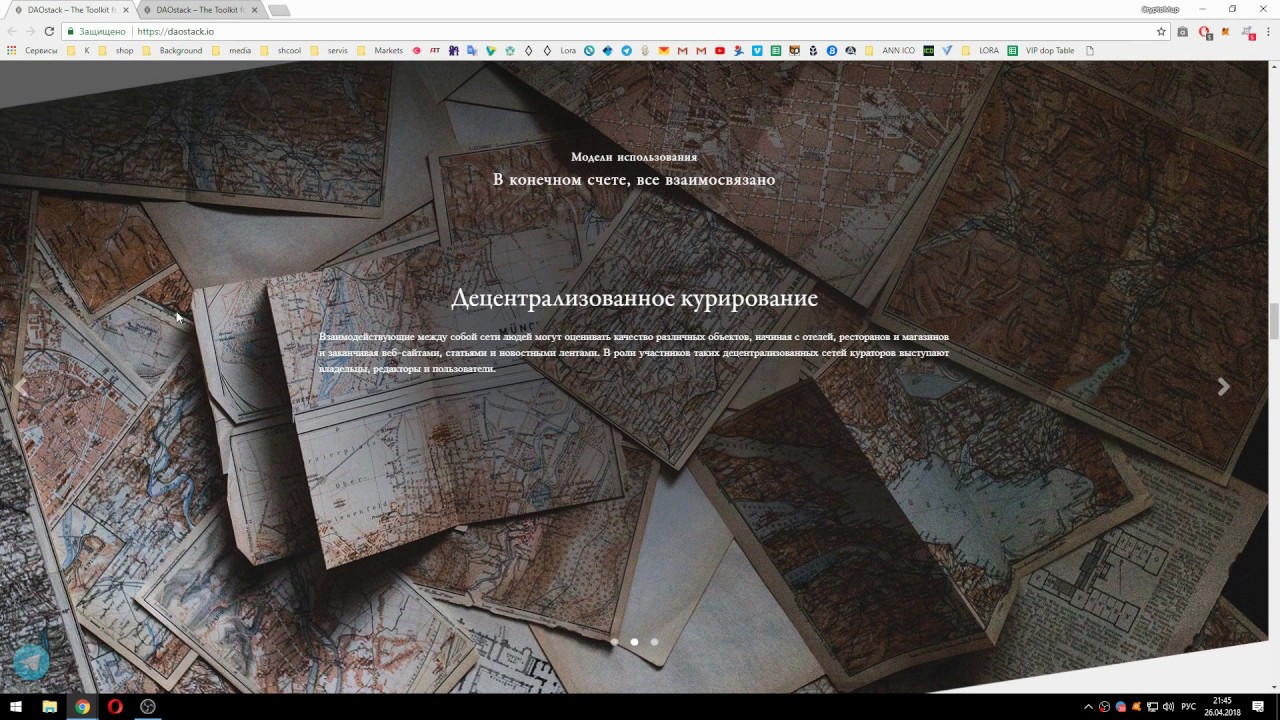This screenshot has width=1280, height=720.
Task: Open the shop bookmarks folder
Action: pos(115,50)
